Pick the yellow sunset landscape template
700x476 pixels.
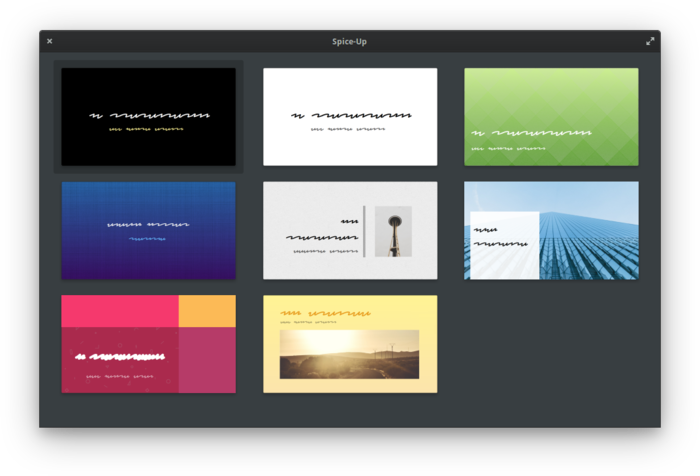coord(350,344)
